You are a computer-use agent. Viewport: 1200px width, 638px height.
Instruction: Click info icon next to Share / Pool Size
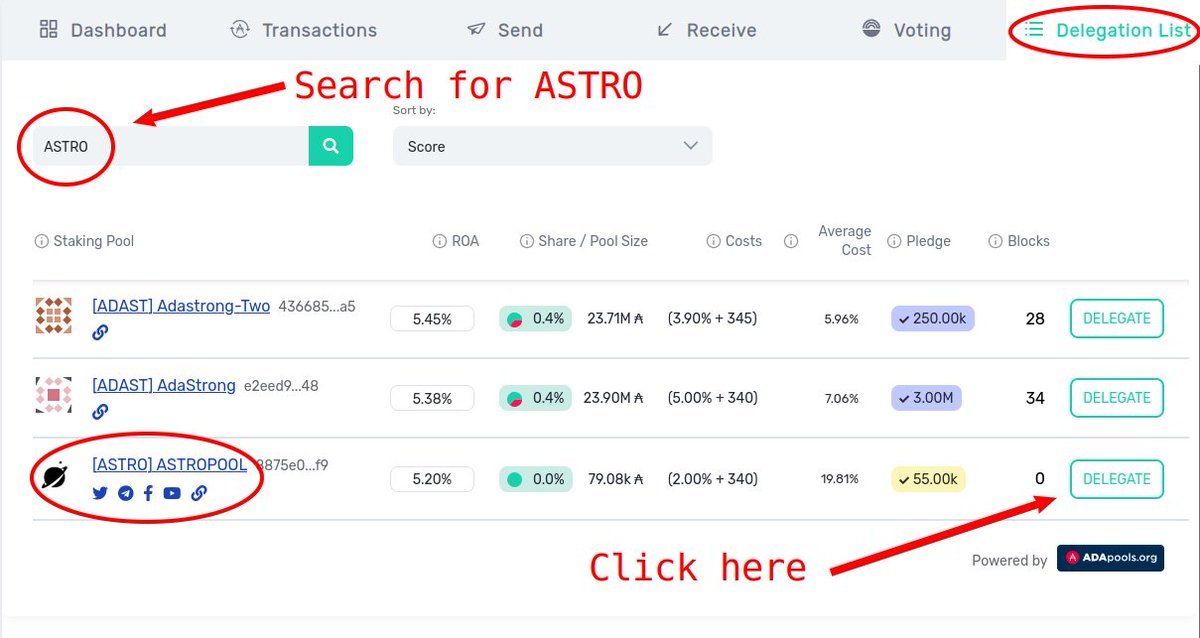(x=527, y=241)
